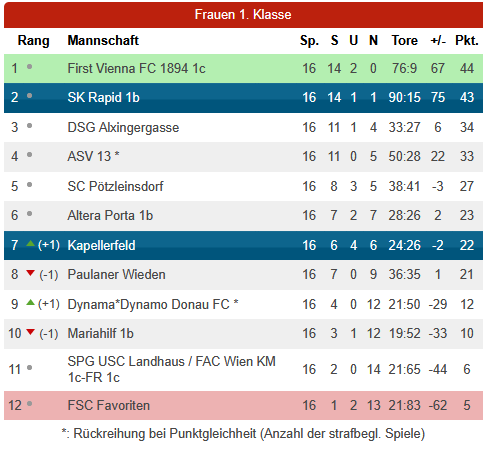Image resolution: width=486 pixels, height=449 pixels.
Task: Click gray dot in SK Rapid 1b row
Action: (29, 96)
